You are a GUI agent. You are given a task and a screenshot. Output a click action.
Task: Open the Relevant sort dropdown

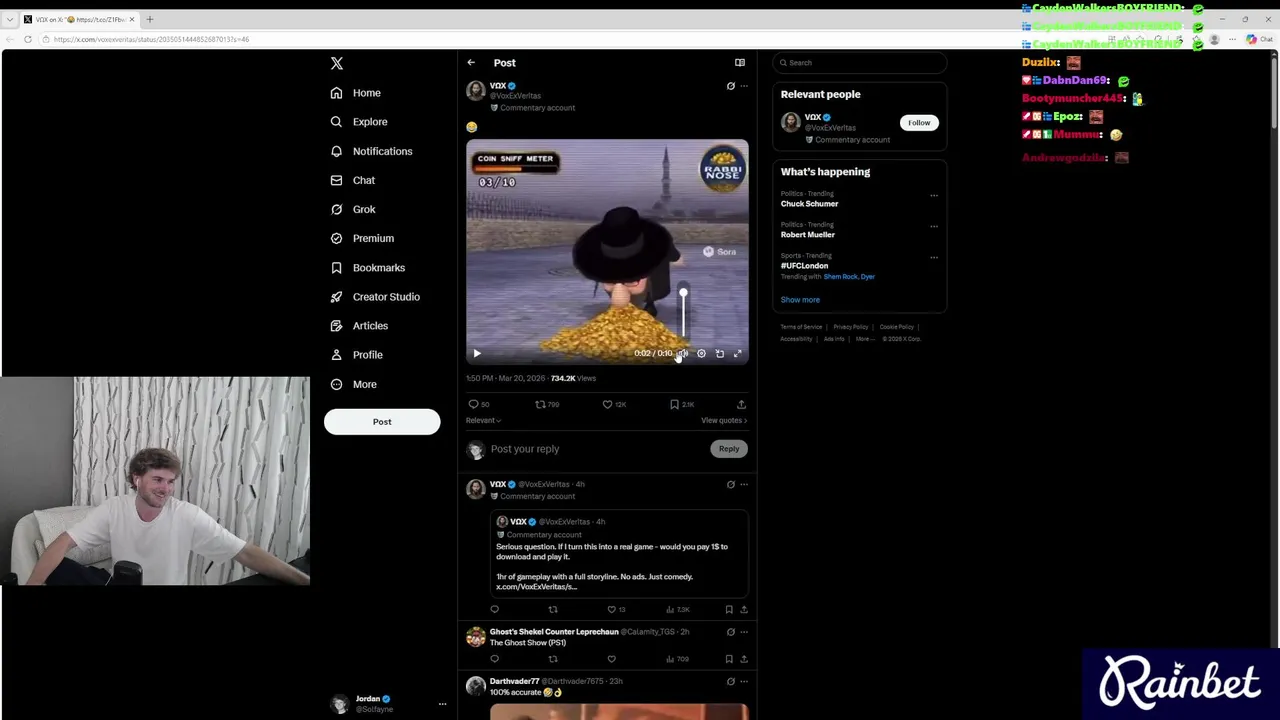pyautogui.click(x=483, y=421)
